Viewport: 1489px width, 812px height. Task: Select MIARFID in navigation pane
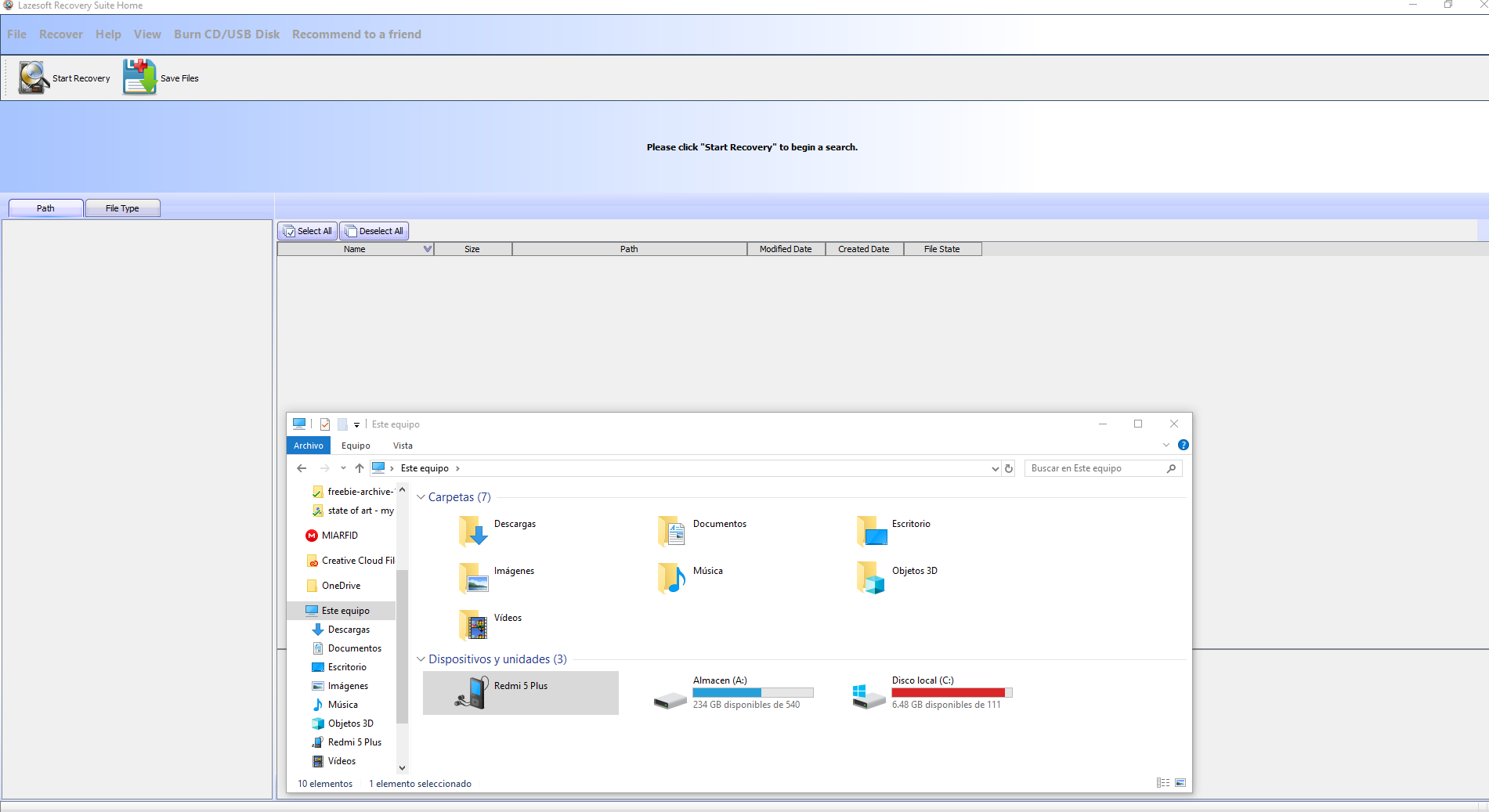[x=340, y=536]
